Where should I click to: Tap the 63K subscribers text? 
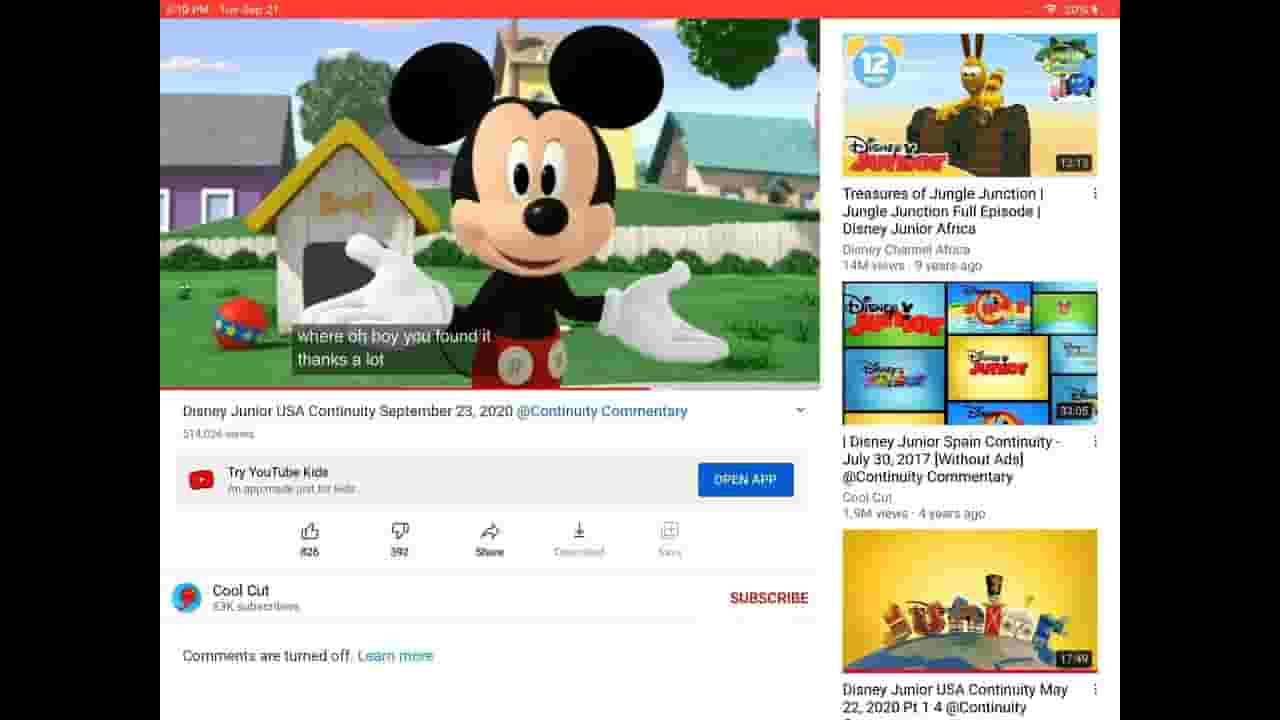click(x=256, y=607)
